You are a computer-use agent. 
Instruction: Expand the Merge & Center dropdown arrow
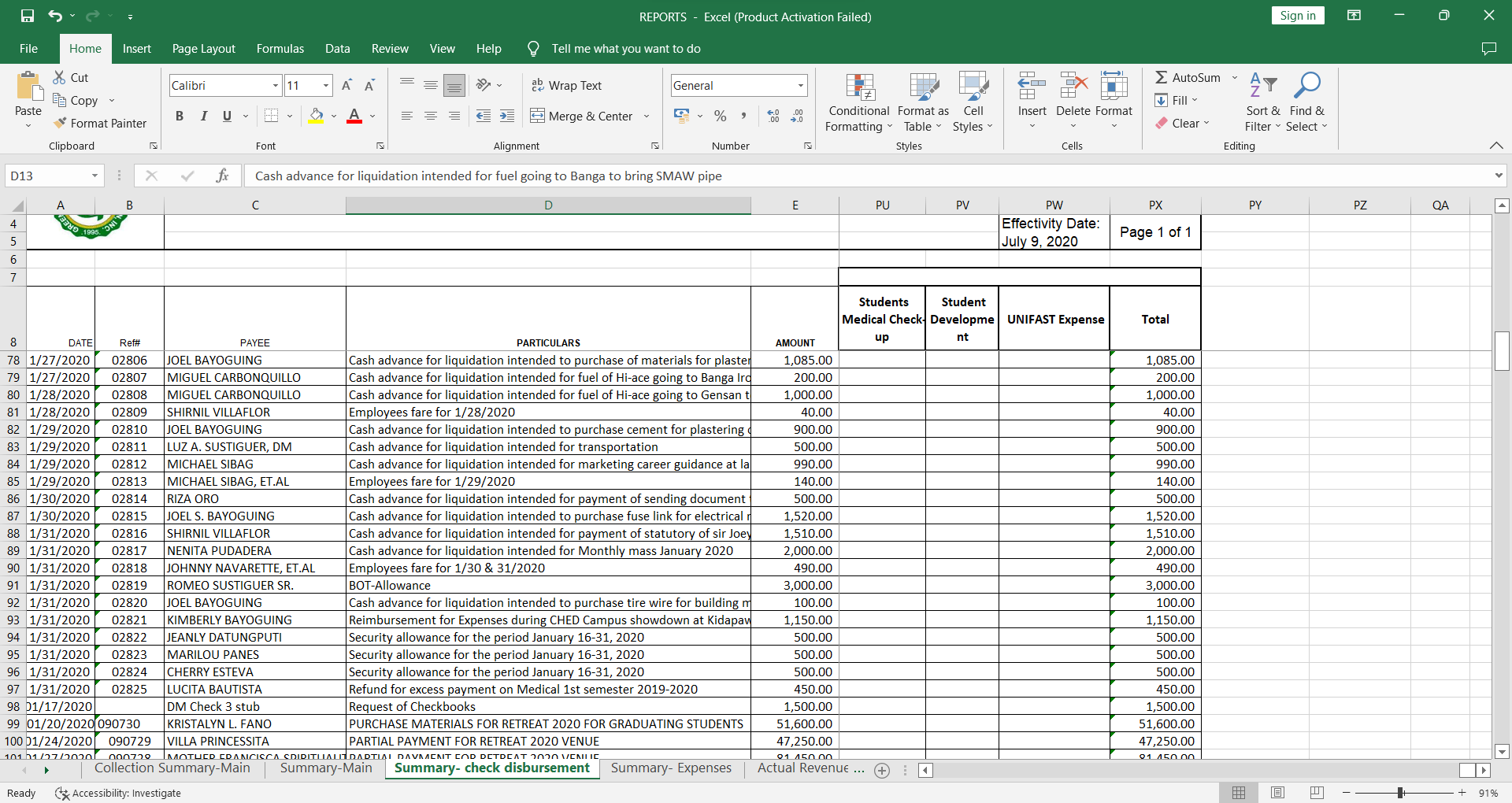[x=647, y=116]
